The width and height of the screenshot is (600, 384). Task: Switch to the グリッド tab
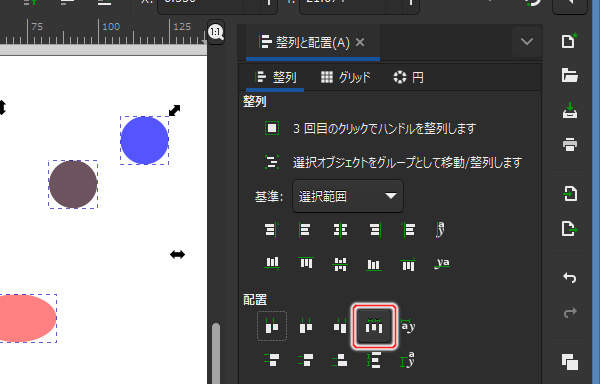tap(346, 78)
